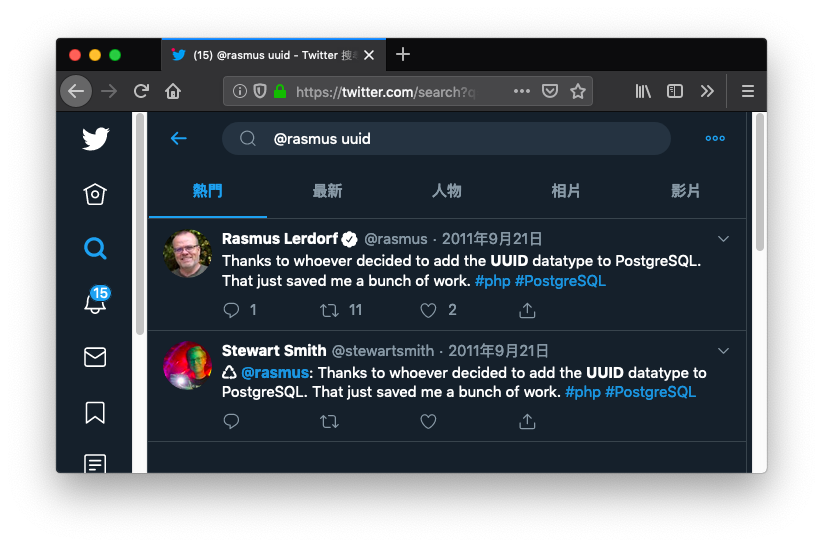Image resolution: width=823 pixels, height=547 pixels.
Task: Reload the page with refresh icon
Action: (141, 91)
